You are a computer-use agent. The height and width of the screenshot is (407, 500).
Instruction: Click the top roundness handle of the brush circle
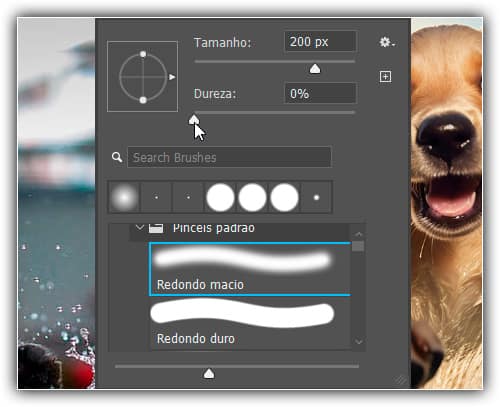click(143, 54)
